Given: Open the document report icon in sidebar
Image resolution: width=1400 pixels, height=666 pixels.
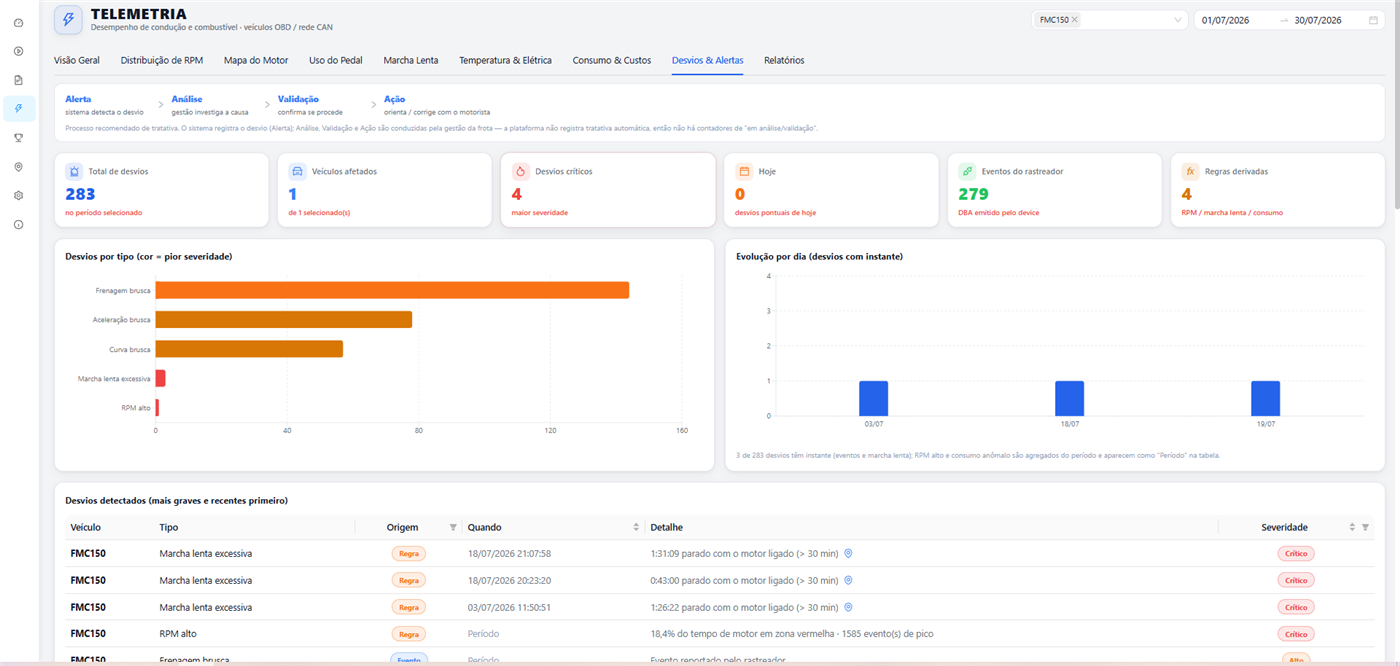Looking at the screenshot, I should pos(18,80).
